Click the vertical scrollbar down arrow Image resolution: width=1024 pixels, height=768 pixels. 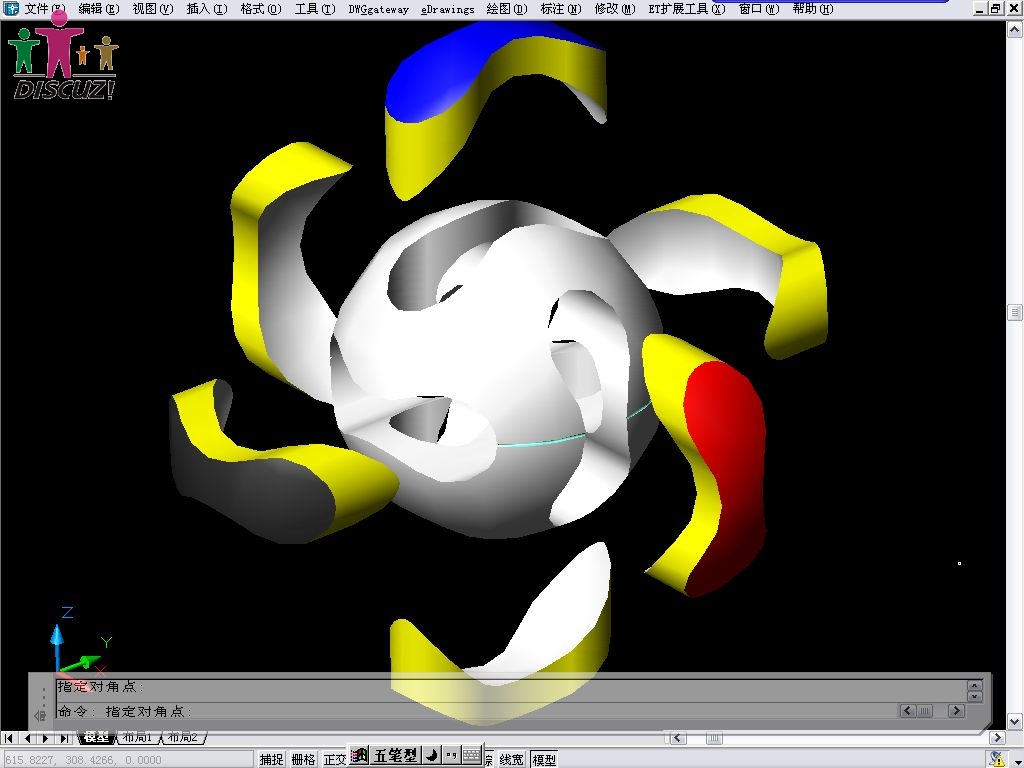tap(1015, 722)
